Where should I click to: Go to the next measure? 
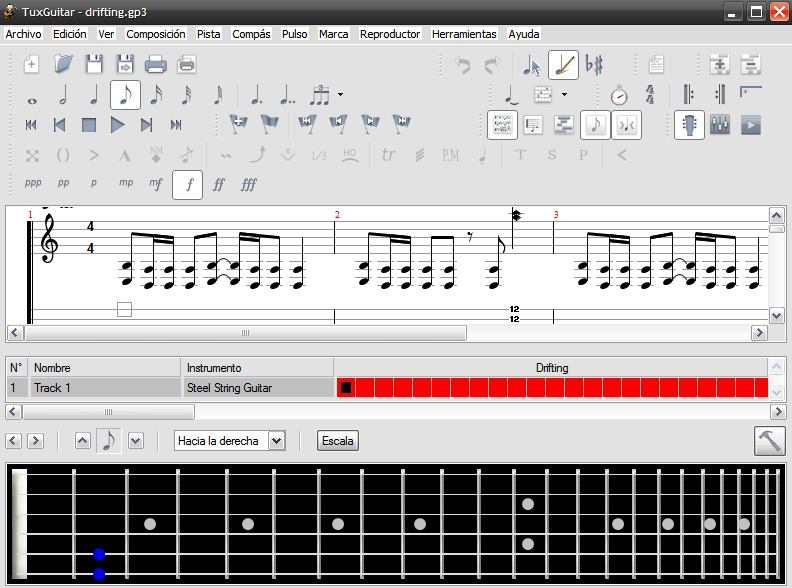pos(146,125)
